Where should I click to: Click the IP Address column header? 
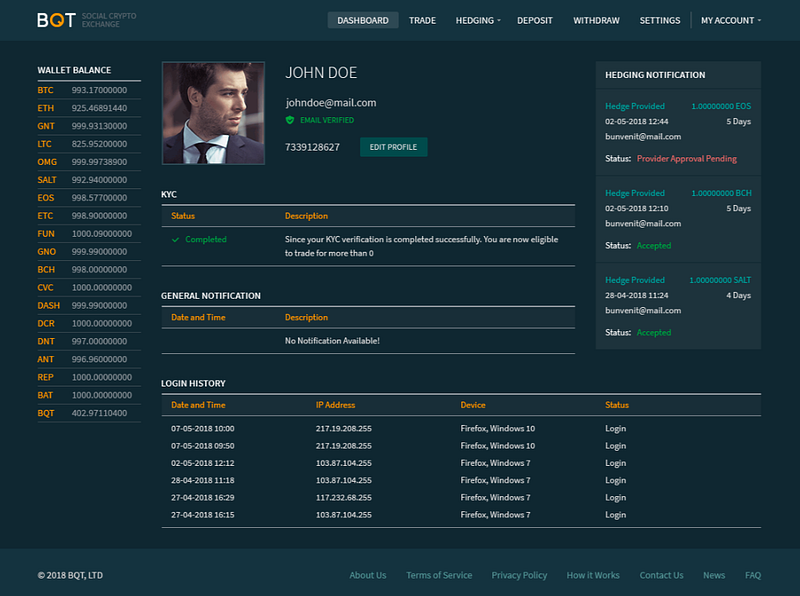point(335,405)
